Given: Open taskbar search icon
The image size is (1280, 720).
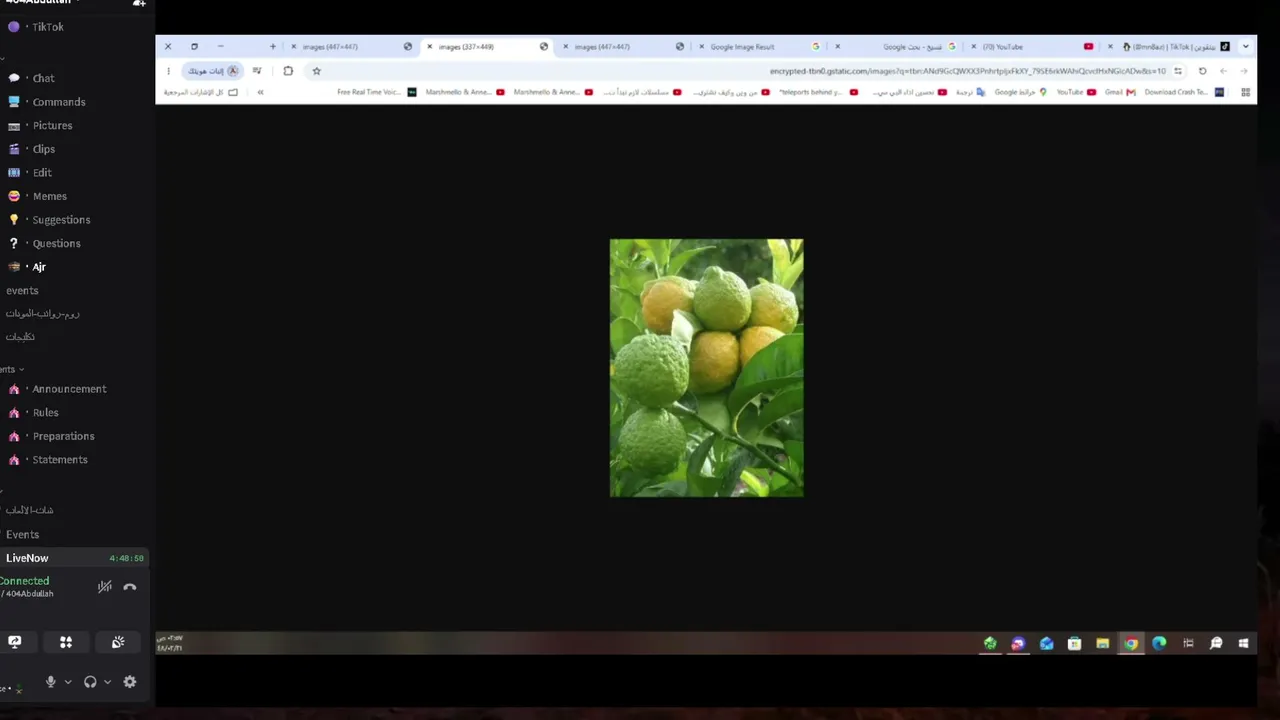Looking at the screenshot, I should click(x=1216, y=643).
